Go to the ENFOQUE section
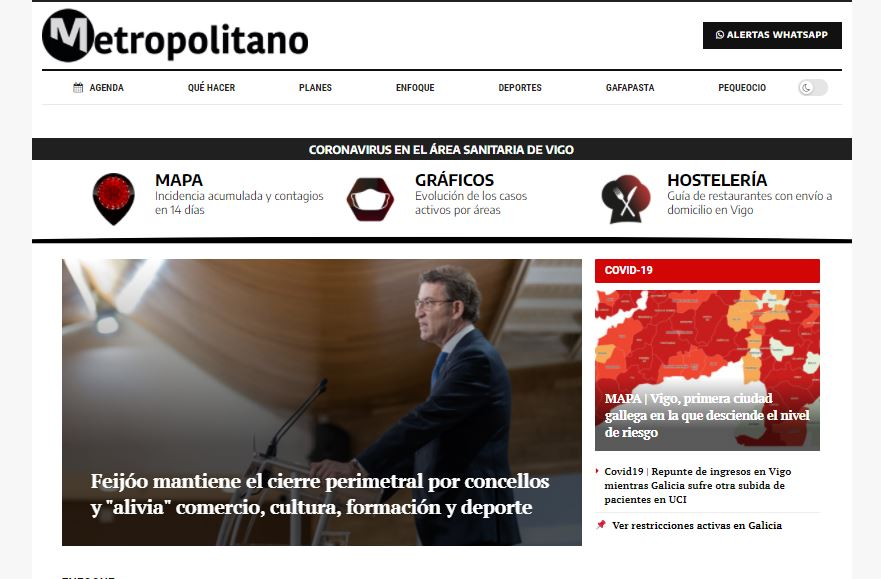 click(x=415, y=88)
